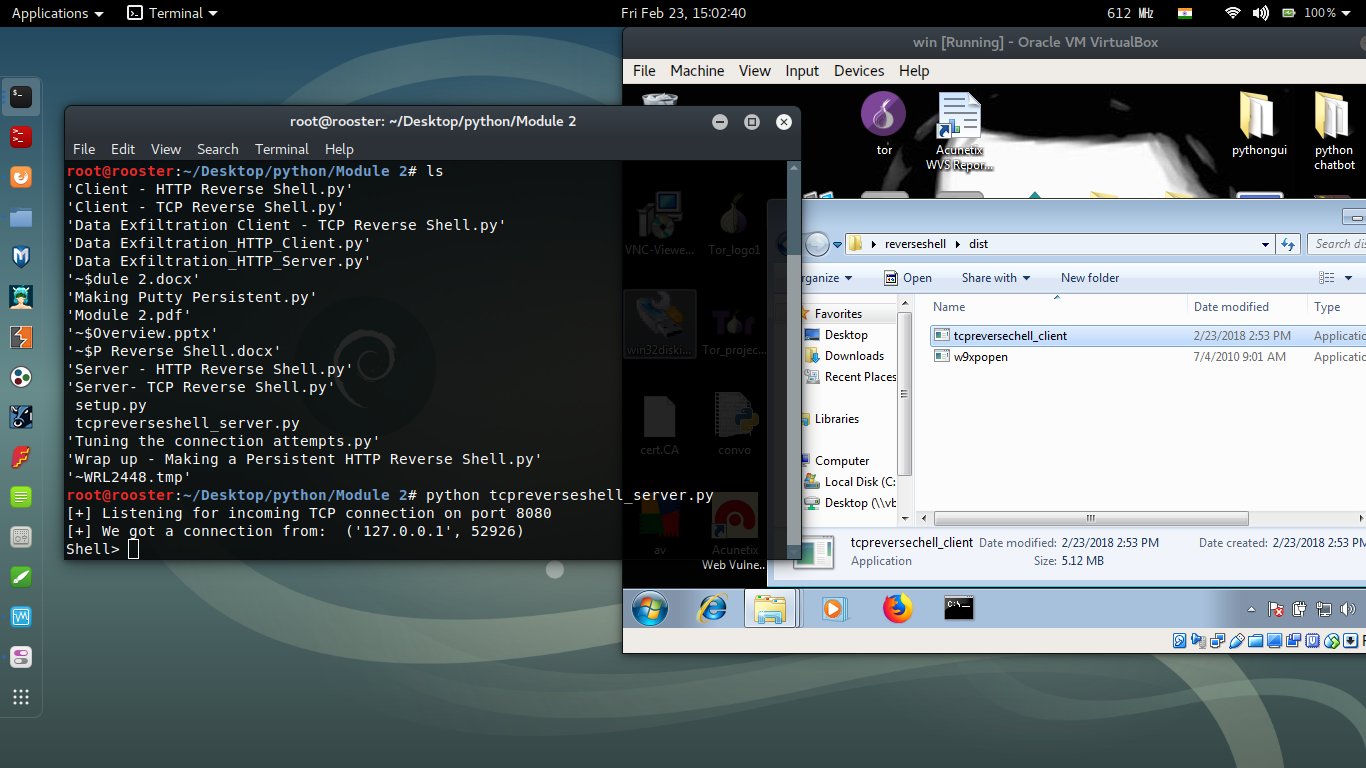Show hidden tray icons via the up arrow
This screenshot has width=1366, height=768.
click(1251, 609)
